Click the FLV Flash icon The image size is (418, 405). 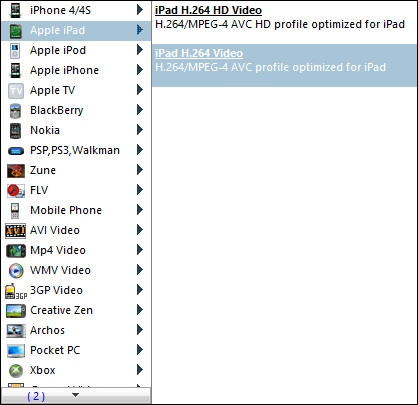16,191
